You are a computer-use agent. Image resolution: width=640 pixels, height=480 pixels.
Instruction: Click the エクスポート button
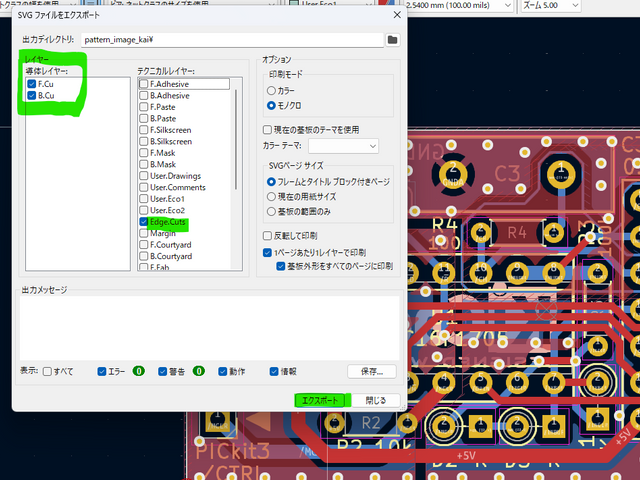click(320, 400)
